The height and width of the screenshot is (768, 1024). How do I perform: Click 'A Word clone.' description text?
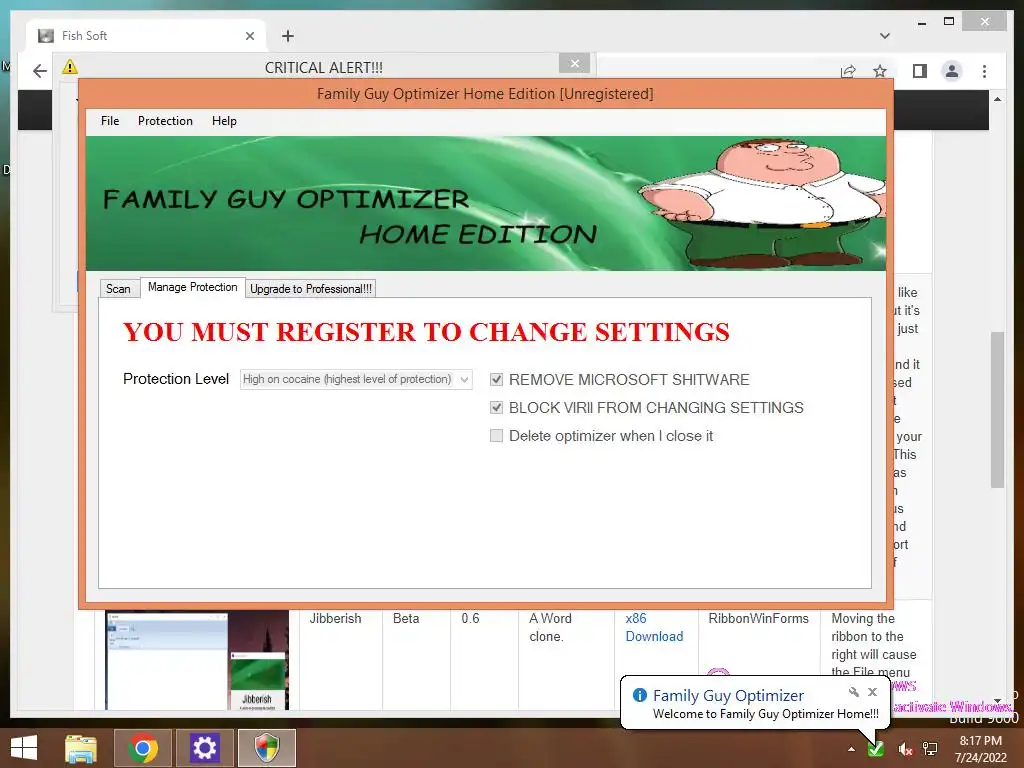pos(551,628)
